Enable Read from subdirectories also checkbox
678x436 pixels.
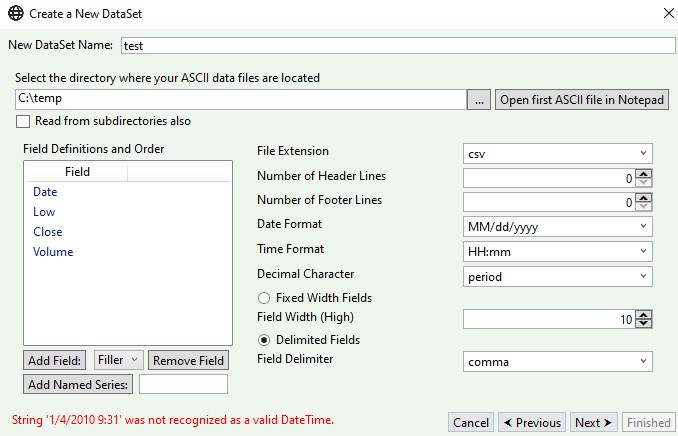pyautogui.click(x=23, y=122)
